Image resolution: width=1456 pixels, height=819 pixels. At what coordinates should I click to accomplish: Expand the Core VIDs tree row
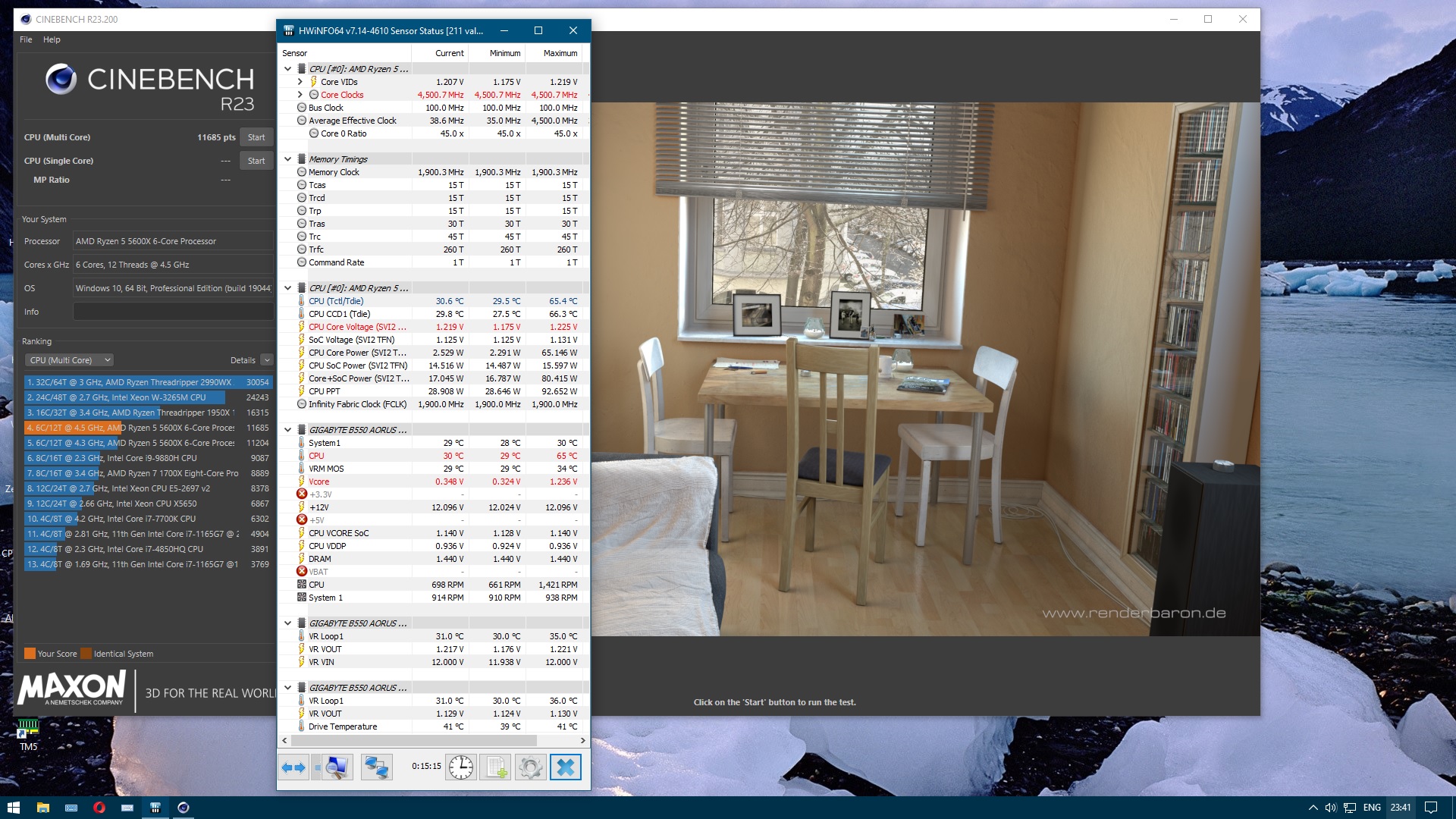click(300, 82)
